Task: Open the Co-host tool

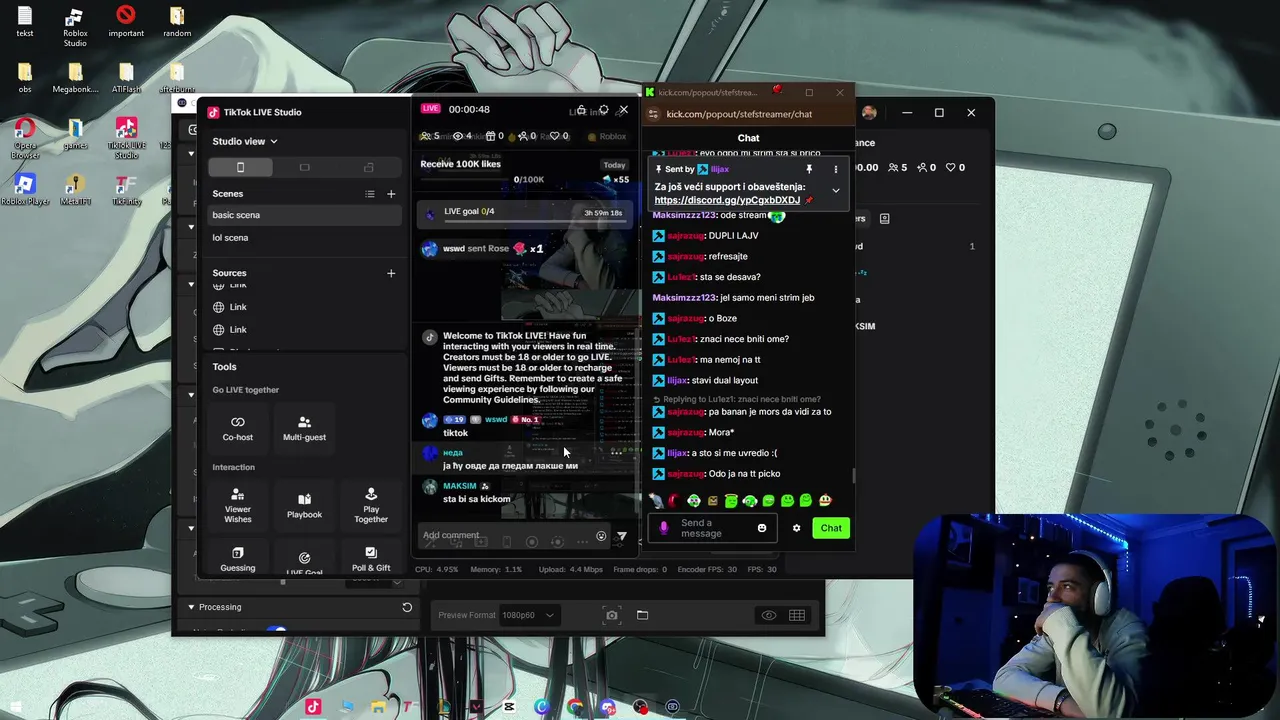Action: pyautogui.click(x=238, y=428)
